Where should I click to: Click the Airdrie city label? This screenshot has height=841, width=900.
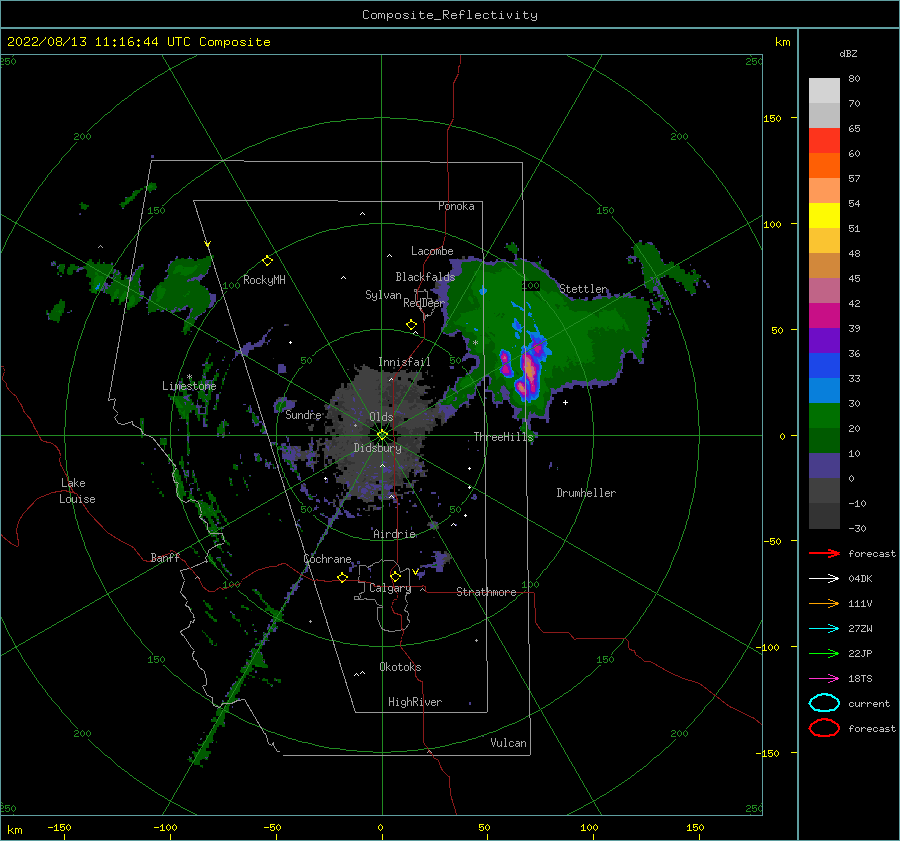[x=394, y=534]
